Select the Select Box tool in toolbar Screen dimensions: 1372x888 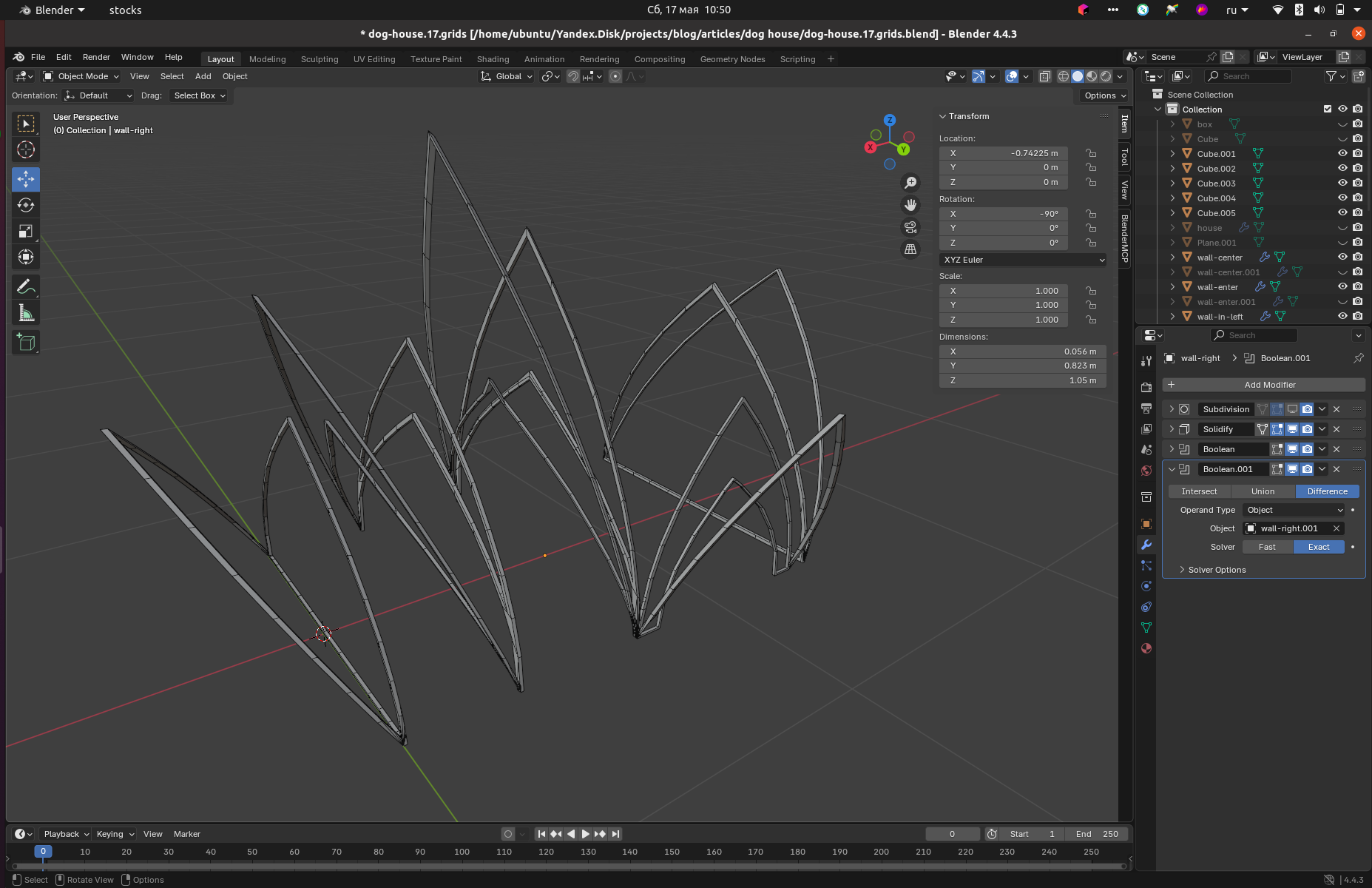tap(26, 124)
